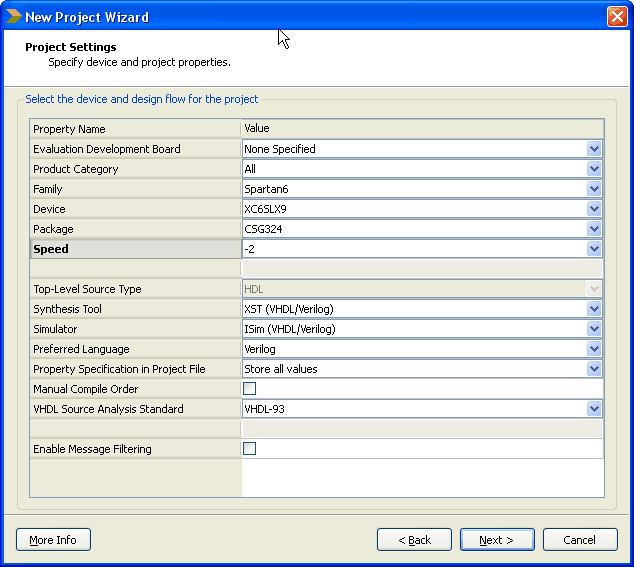
Task: Expand the Product Category dropdown
Action: click(594, 169)
